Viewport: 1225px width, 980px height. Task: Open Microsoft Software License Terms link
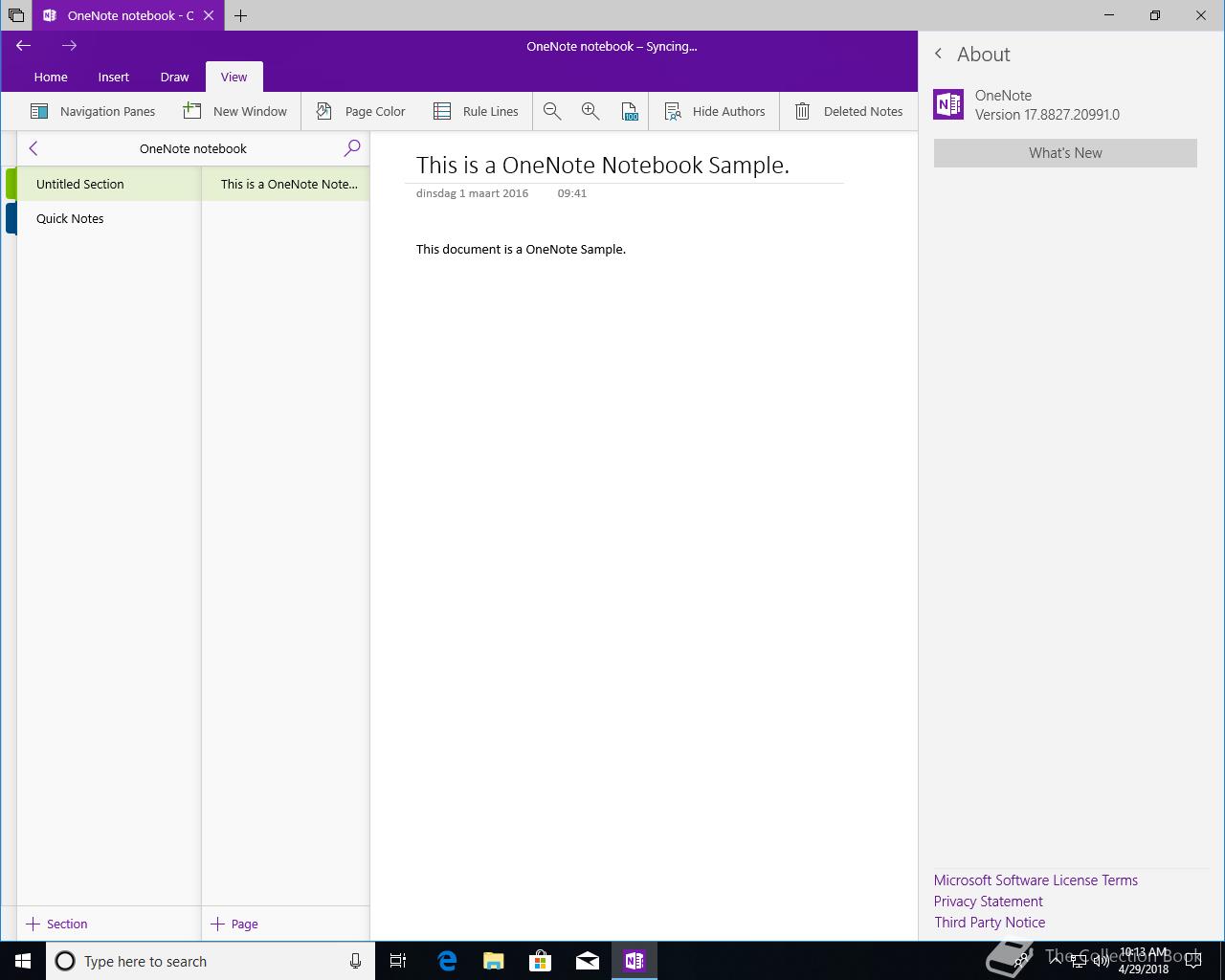pyautogui.click(x=1036, y=880)
